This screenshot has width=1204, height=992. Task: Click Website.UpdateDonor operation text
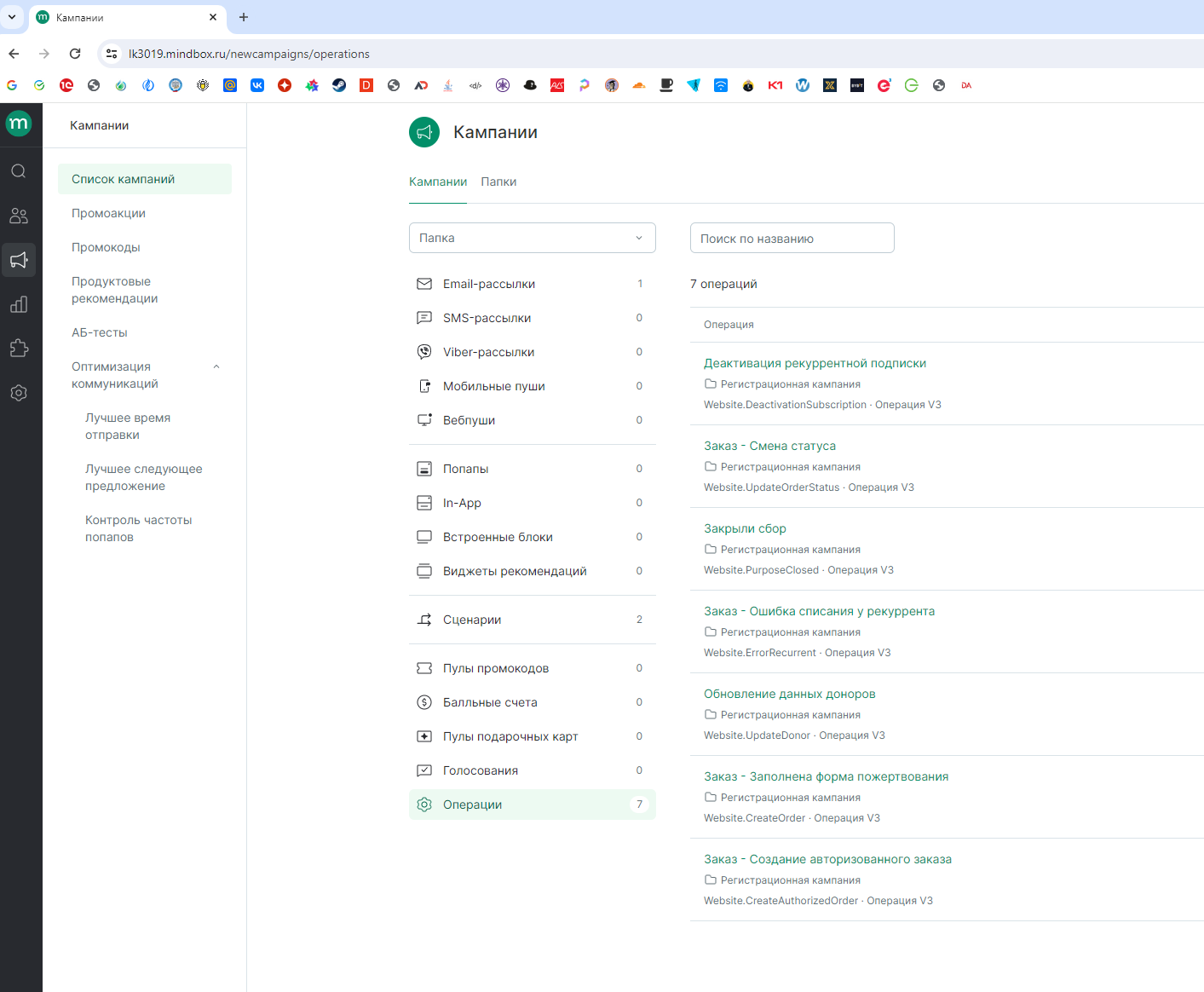click(757, 735)
